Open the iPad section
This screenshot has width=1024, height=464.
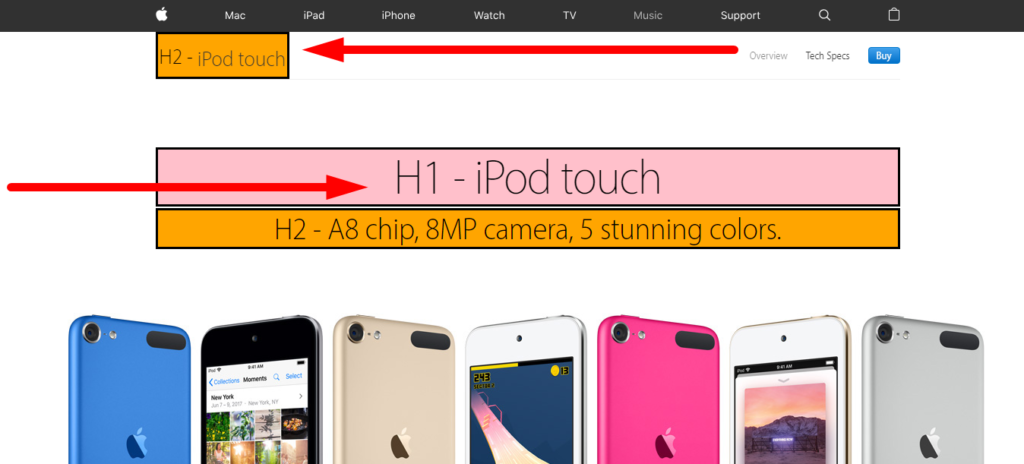(x=314, y=16)
